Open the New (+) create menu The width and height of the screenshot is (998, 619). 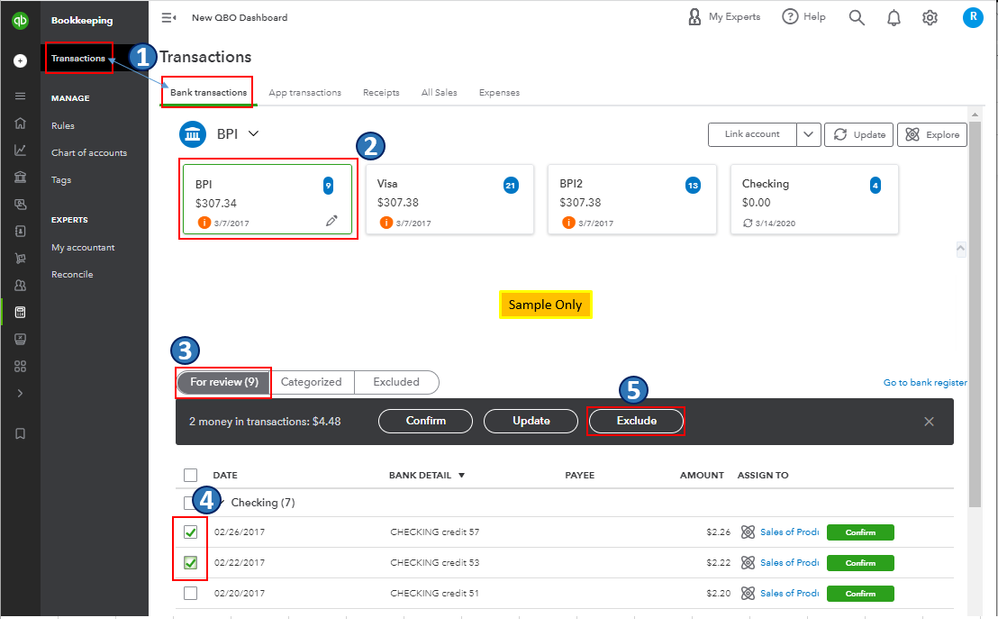(x=20, y=60)
